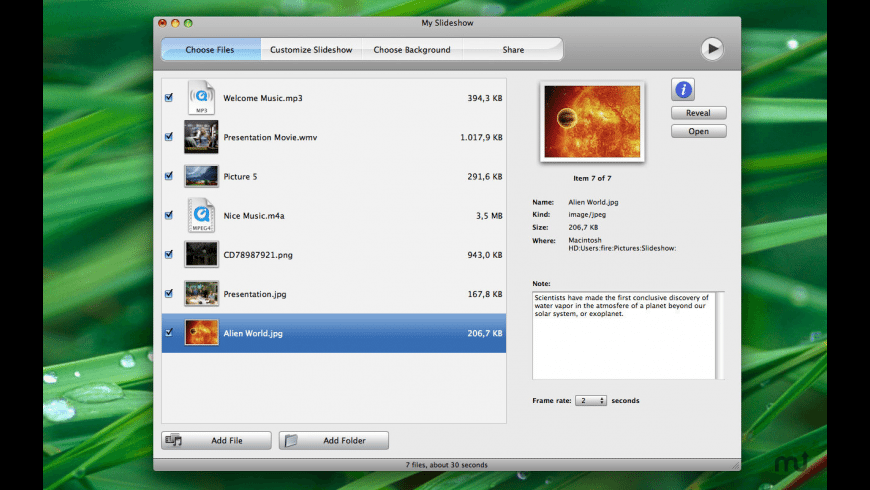The image size is (870, 490).
Task: Click the Presentation.jpg thumbnail
Action: [201, 294]
